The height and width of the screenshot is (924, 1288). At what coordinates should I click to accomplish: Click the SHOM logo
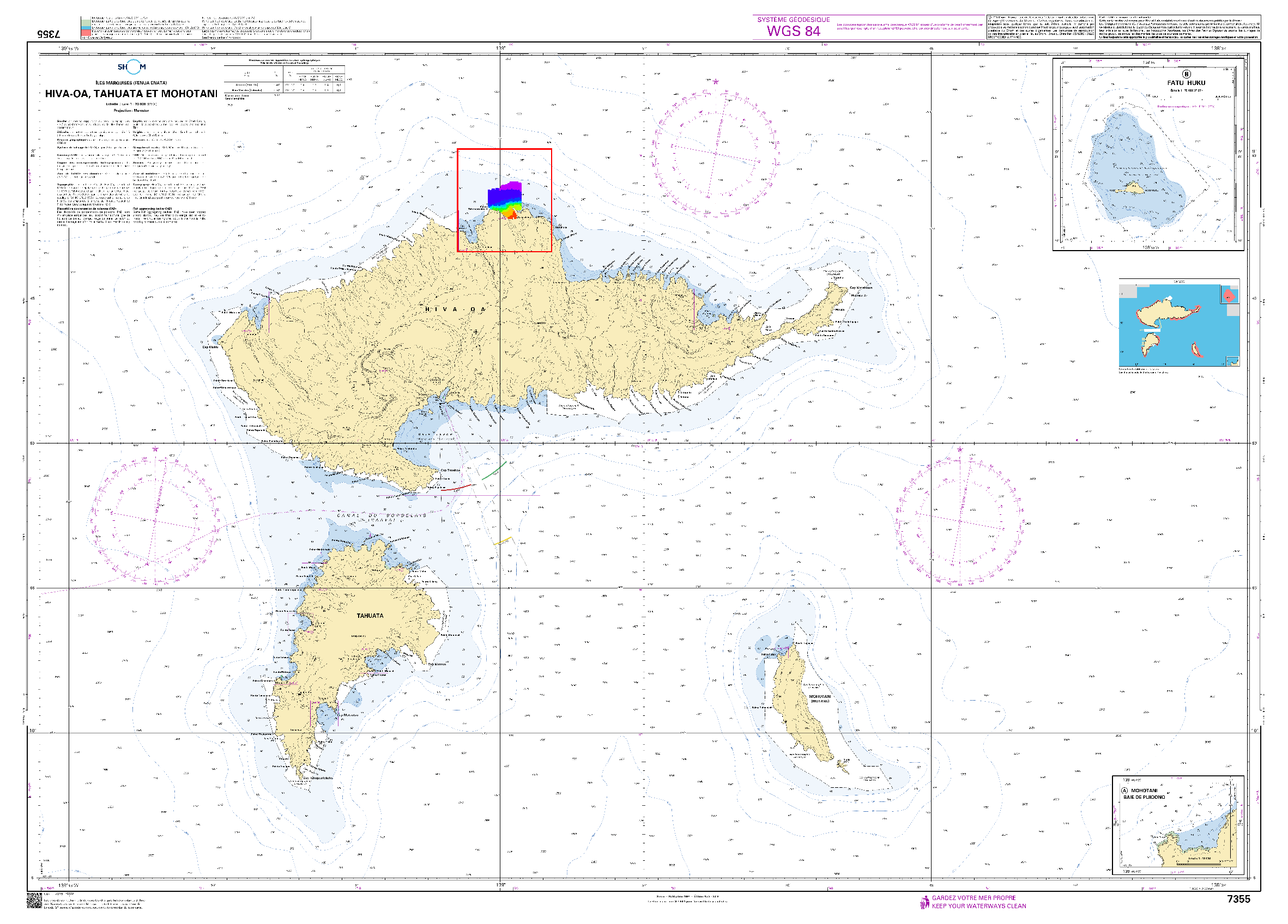pyautogui.click(x=132, y=67)
